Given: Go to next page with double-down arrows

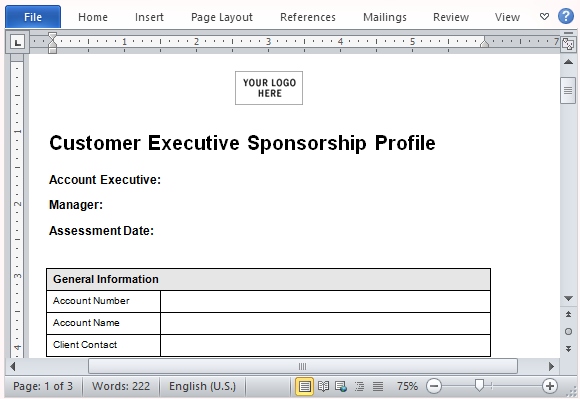Looking at the screenshot, I should click(568, 349).
